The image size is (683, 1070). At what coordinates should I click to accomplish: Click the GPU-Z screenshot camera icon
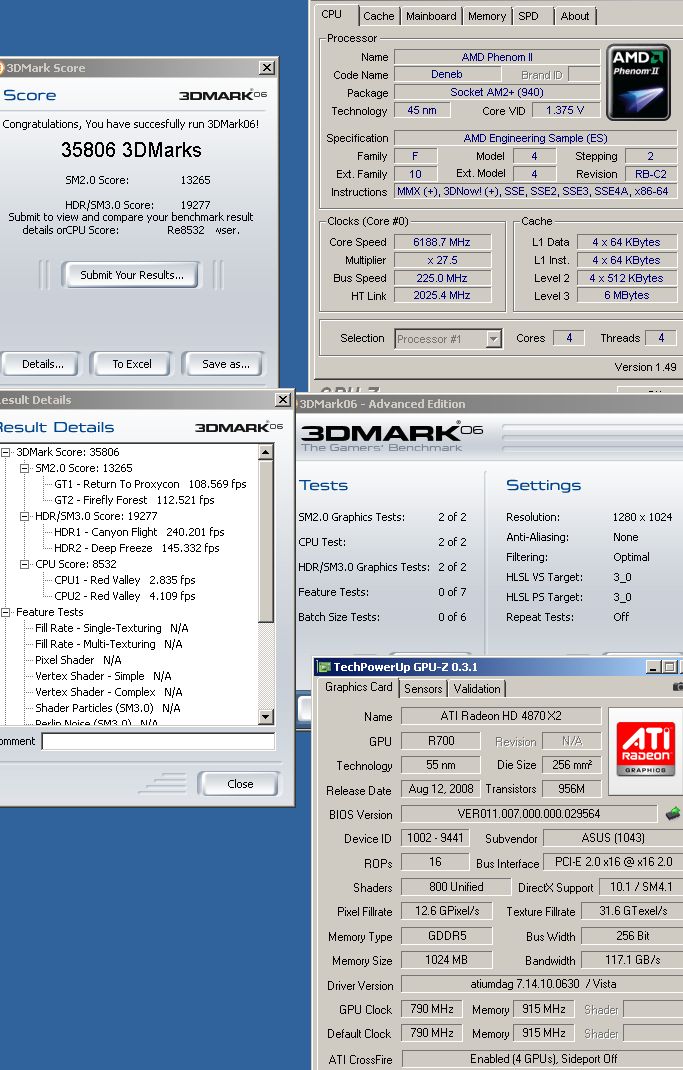click(678, 688)
